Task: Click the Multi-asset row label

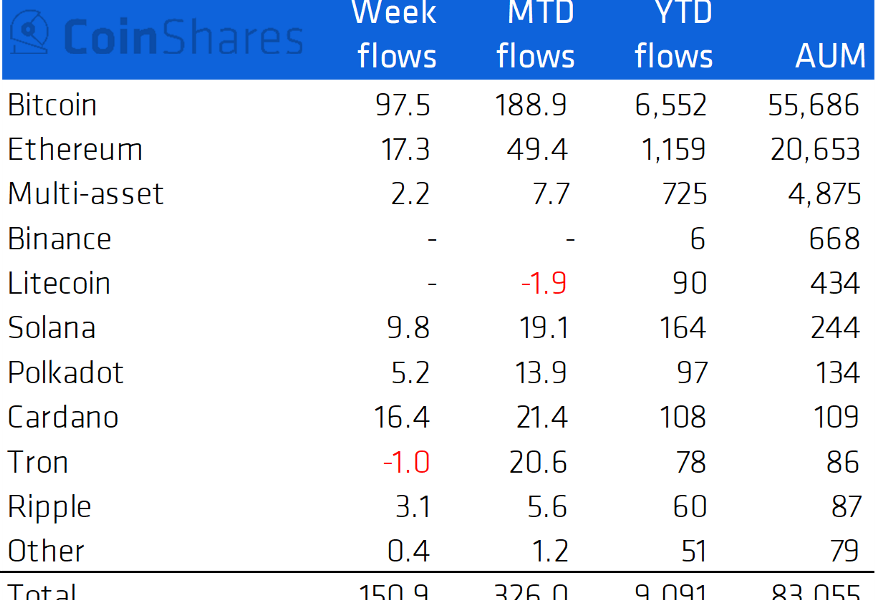Action: [85, 194]
